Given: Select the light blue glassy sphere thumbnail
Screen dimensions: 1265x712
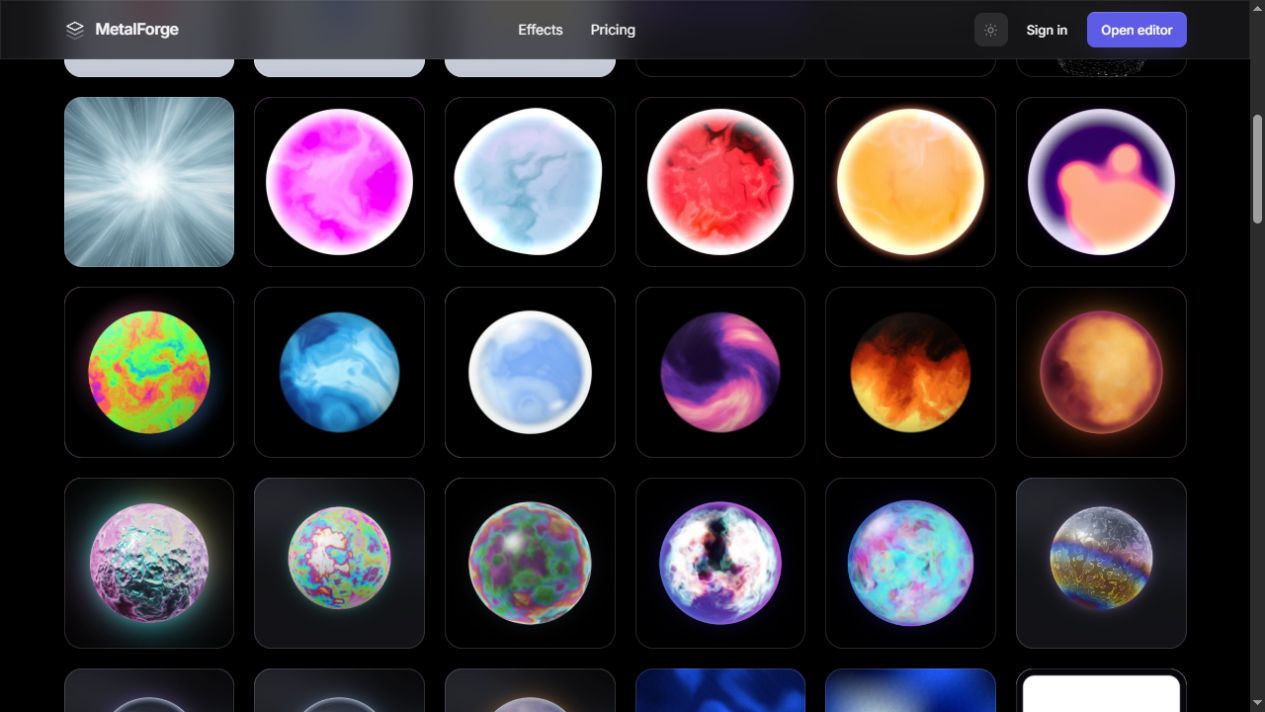Looking at the screenshot, I should pos(530,372).
